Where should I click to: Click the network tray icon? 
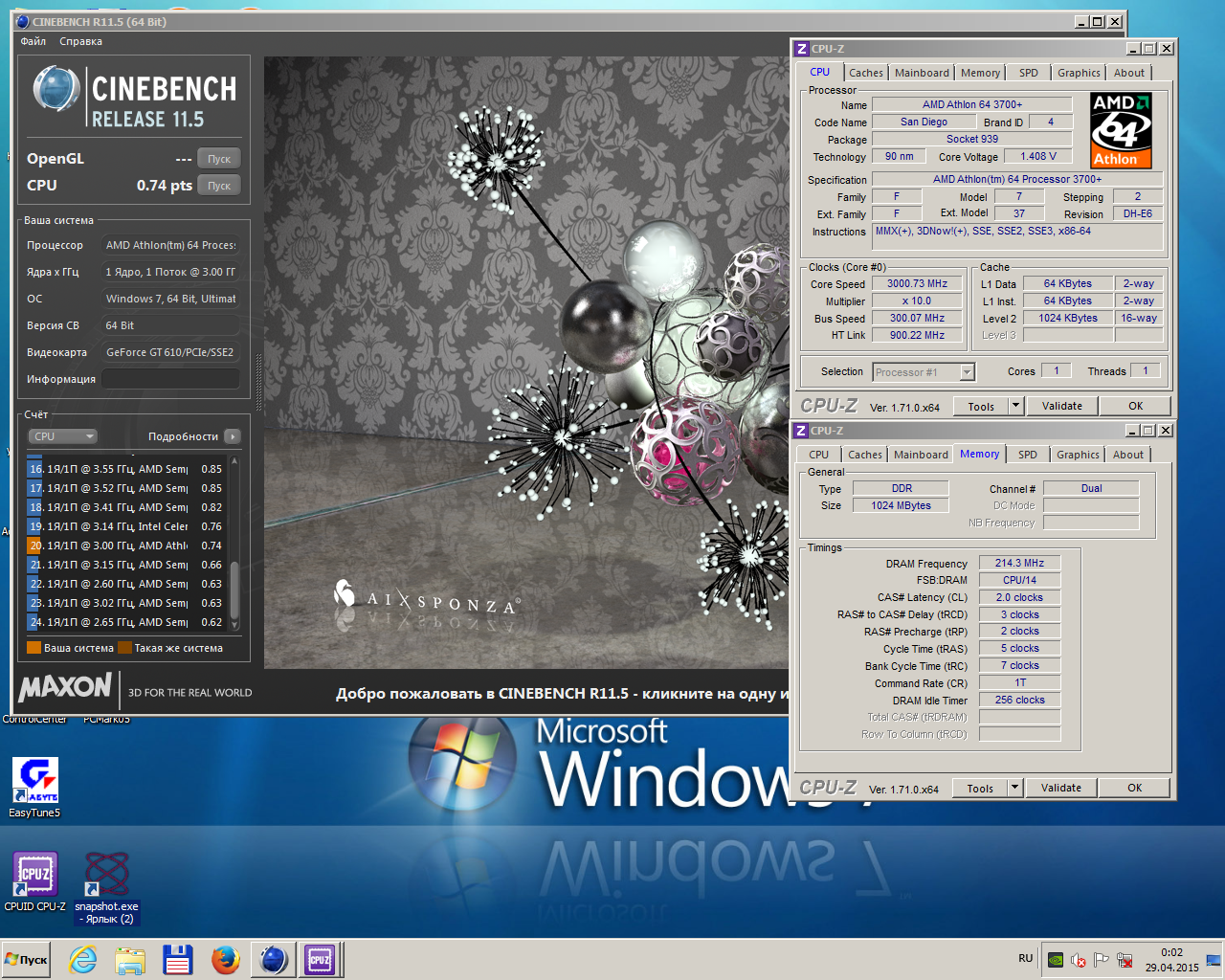tap(1125, 959)
